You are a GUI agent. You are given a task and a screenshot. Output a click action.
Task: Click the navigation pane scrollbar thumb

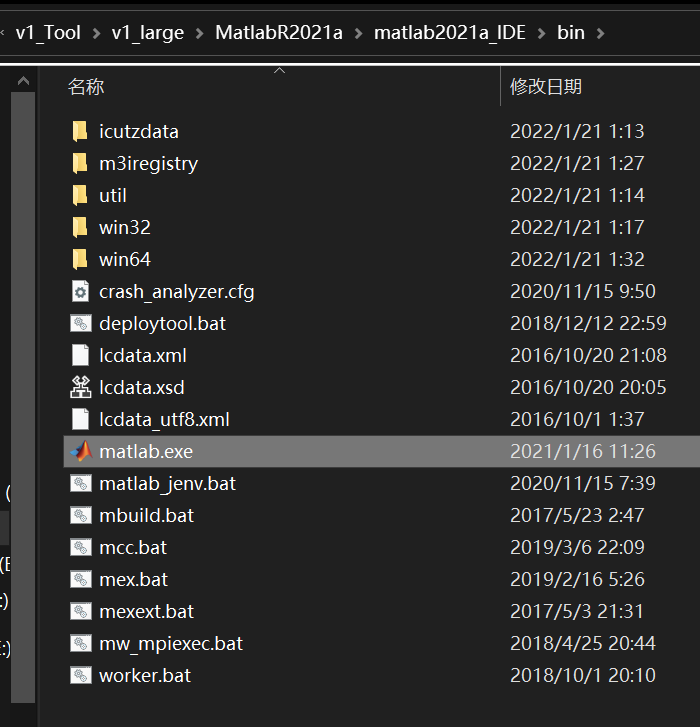coord(23,397)
